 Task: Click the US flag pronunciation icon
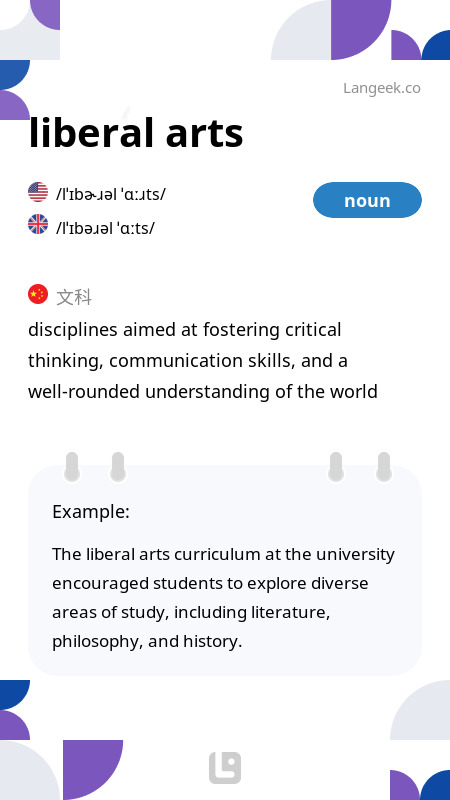click(38, 192)
